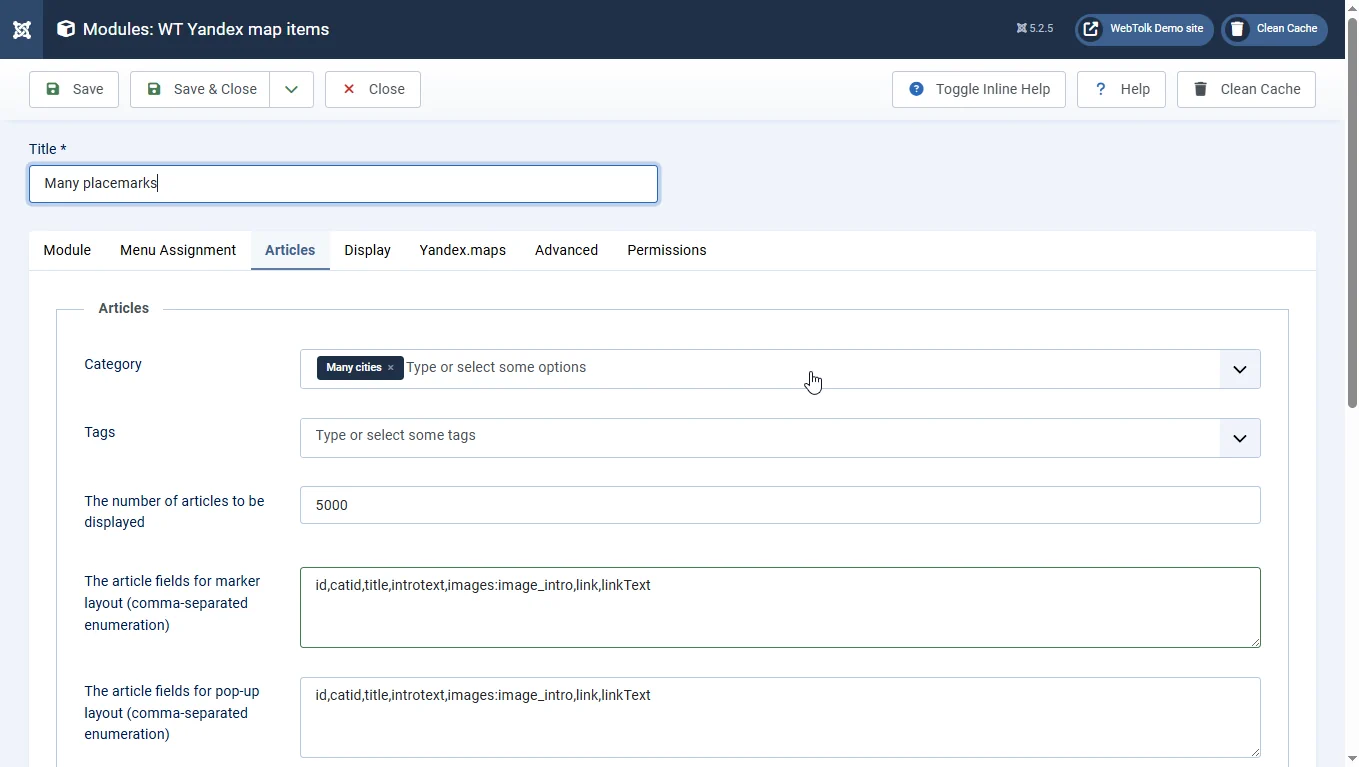Click the Many cities chip label
This screenshot has height=767, width=1359.
click(354, 367)
